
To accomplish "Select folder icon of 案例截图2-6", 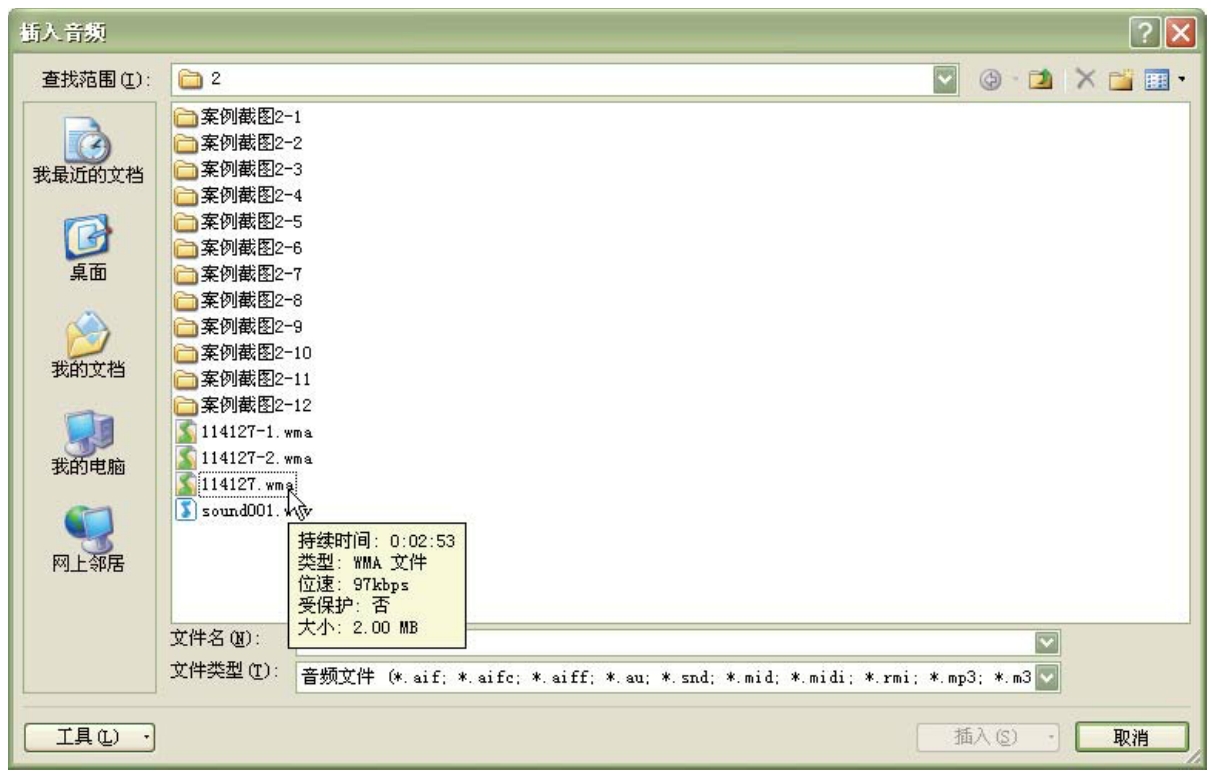I will click(186, 247).
